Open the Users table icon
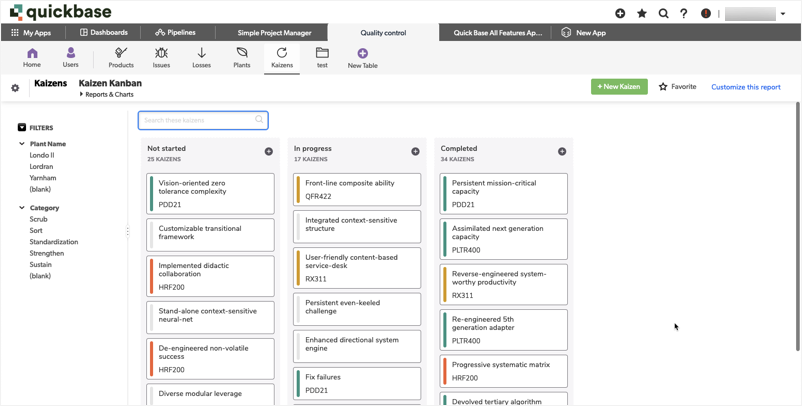This screenshot has height=406, width=802. coord(71,57)
